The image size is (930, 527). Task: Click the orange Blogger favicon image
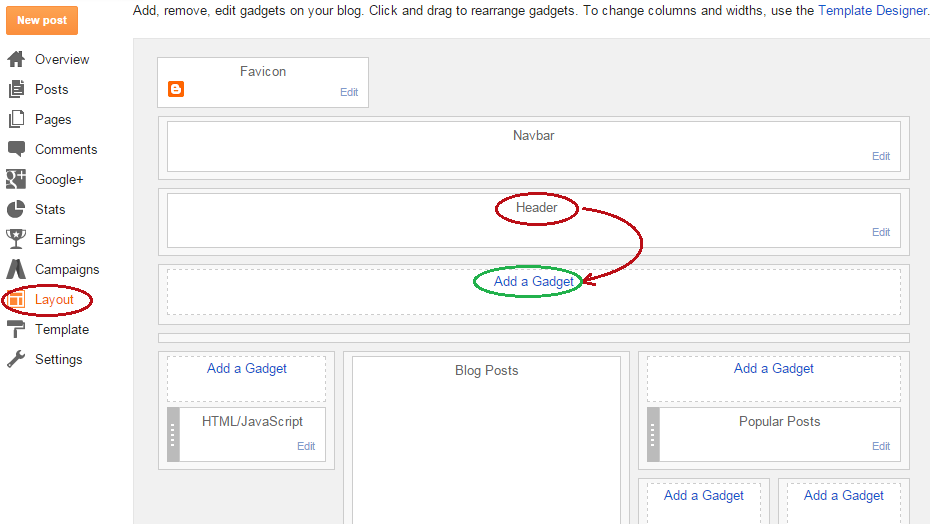point(176,89)
